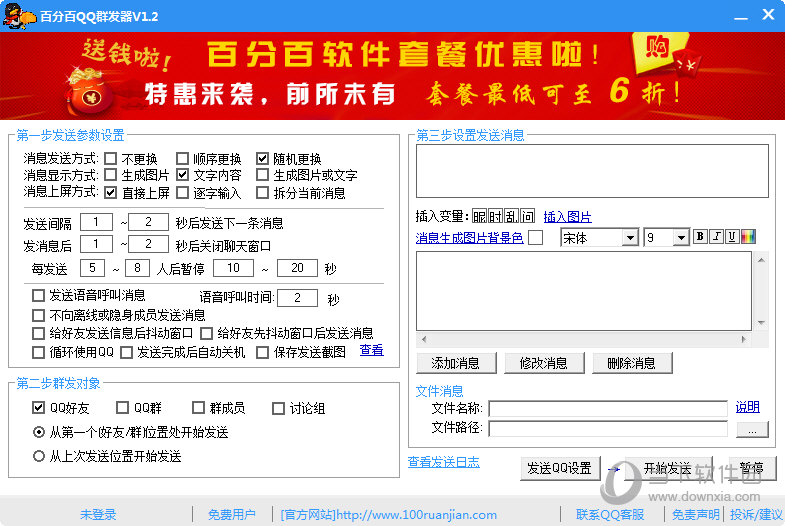Enable 逐字输入 option
Screen dimensions: 785x526
tap(182, 193)
